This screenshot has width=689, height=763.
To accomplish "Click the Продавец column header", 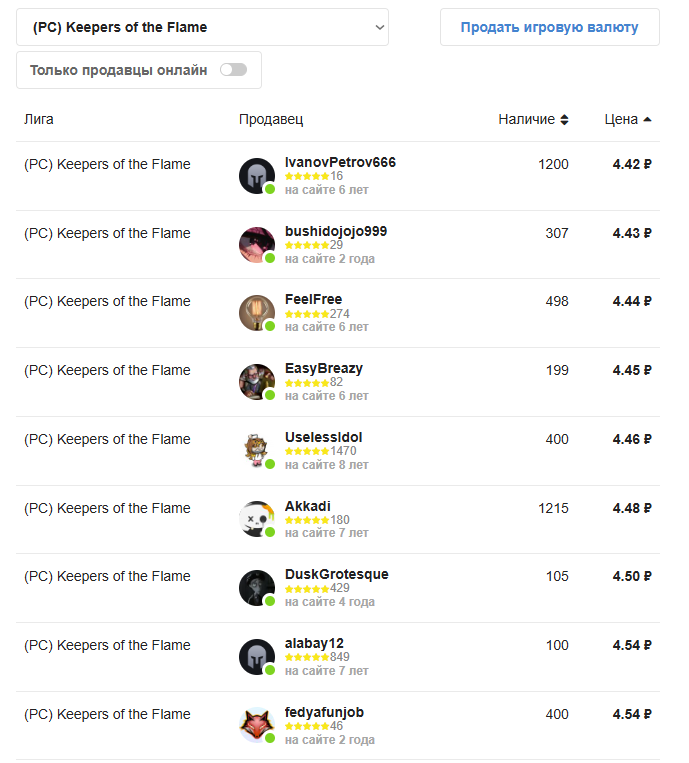I will click(x=271, y=119).
